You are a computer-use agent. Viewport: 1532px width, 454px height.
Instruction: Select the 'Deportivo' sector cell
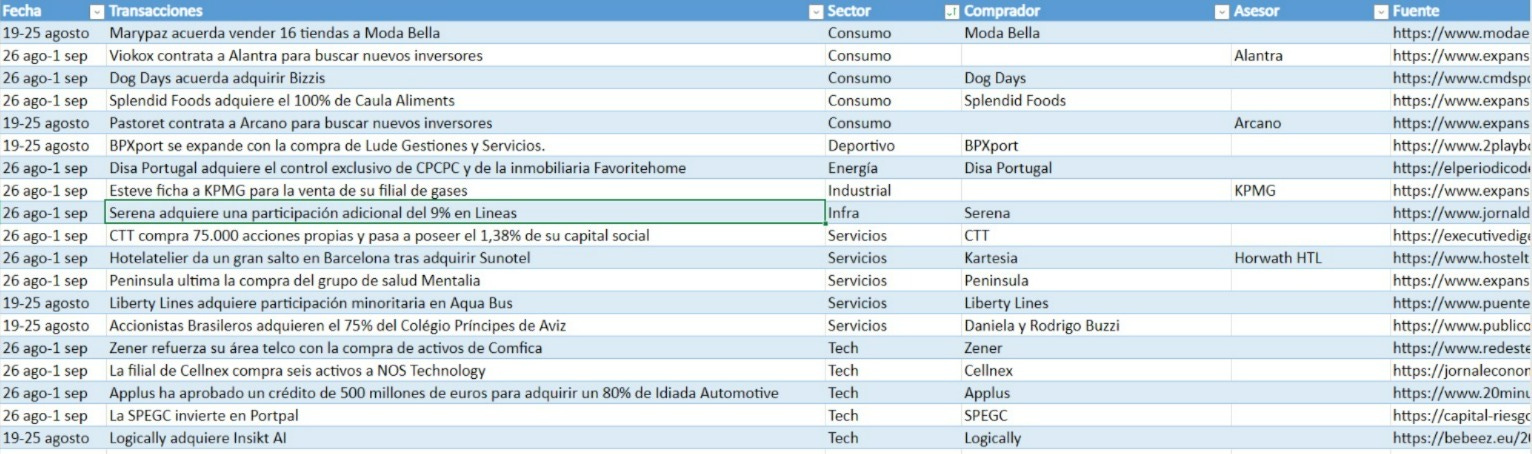893,146
